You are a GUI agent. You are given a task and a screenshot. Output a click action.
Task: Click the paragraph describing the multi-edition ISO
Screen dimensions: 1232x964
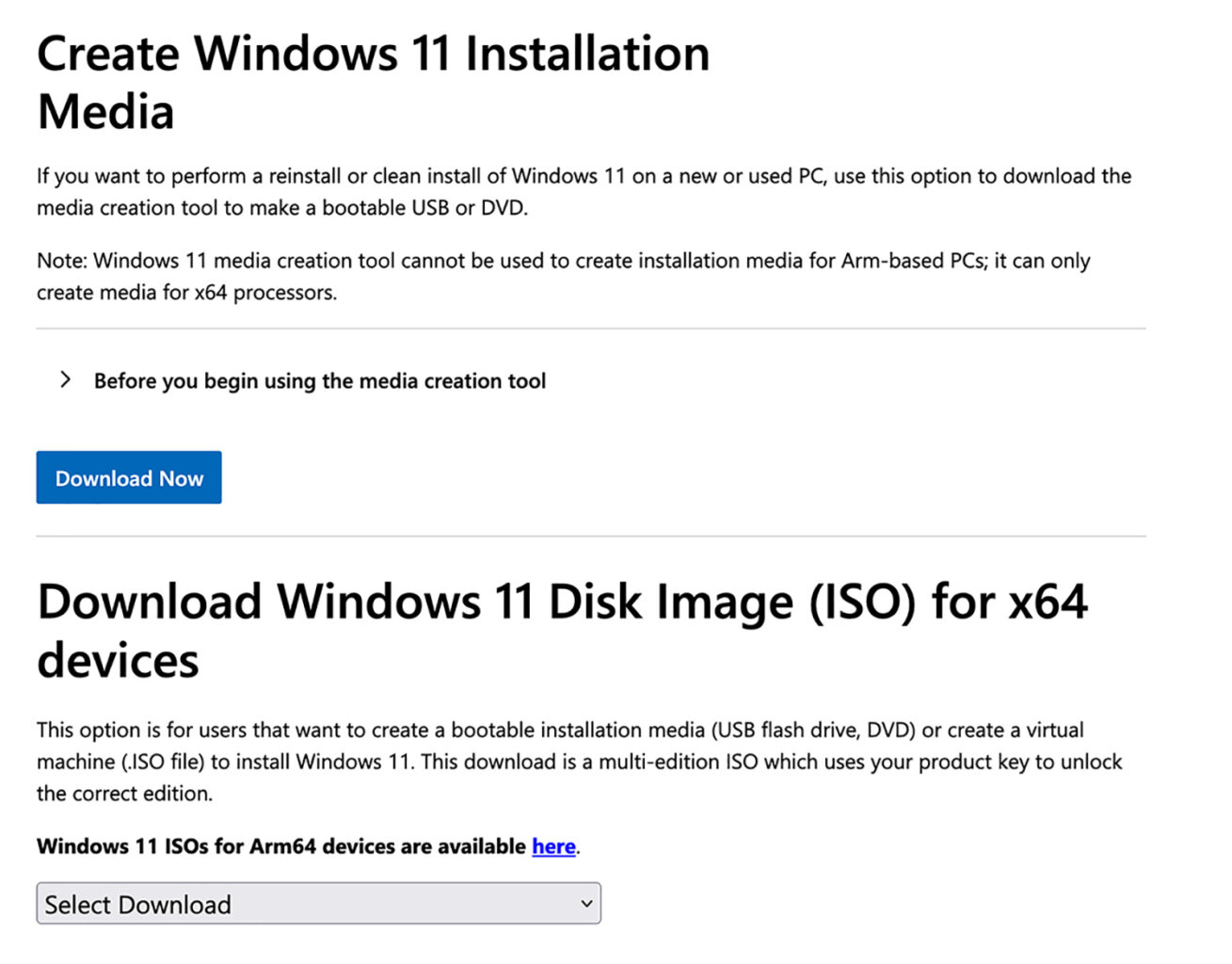(579, 761)
